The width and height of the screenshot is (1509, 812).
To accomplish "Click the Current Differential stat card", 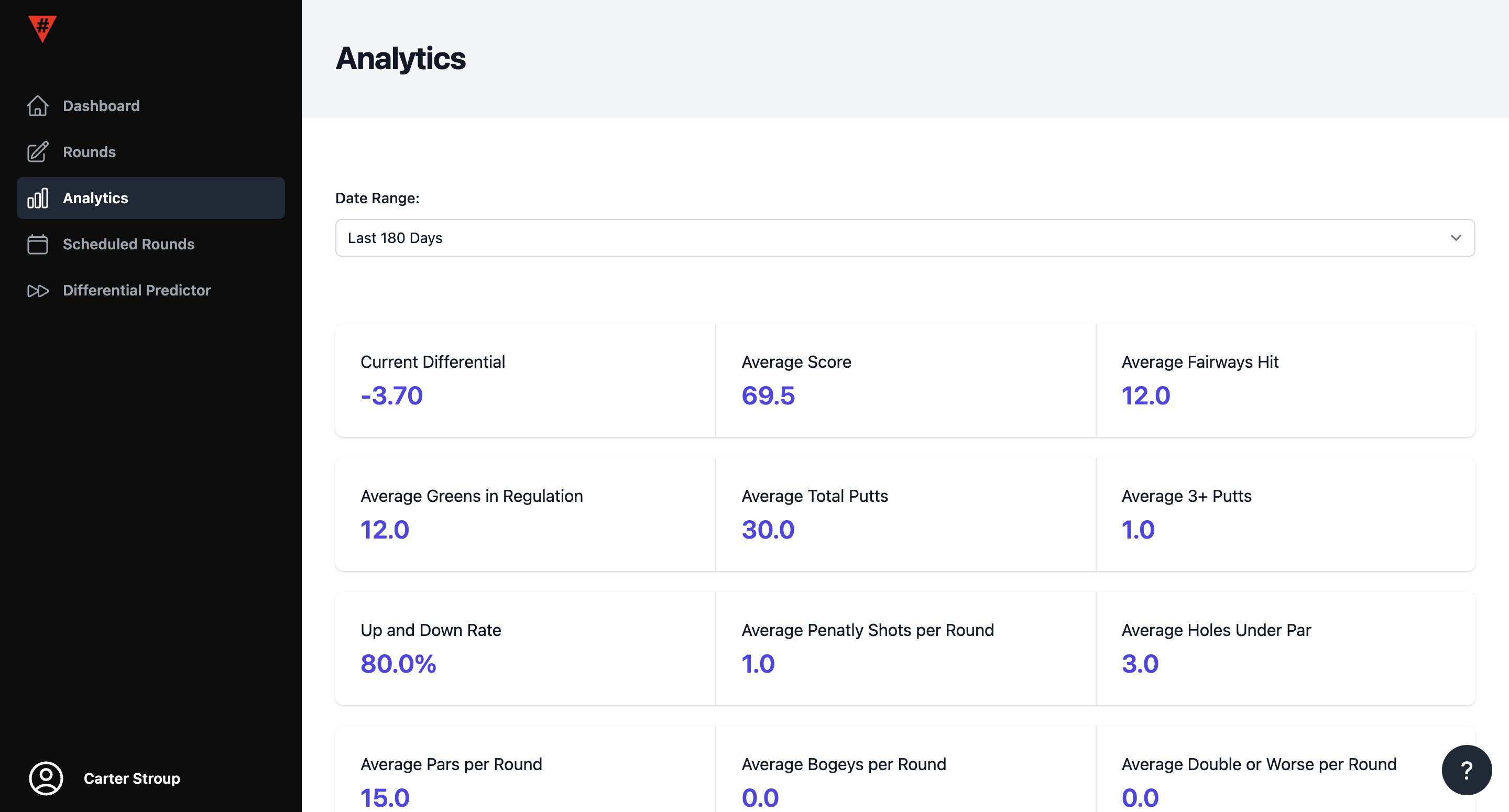I will coord(525,380).
